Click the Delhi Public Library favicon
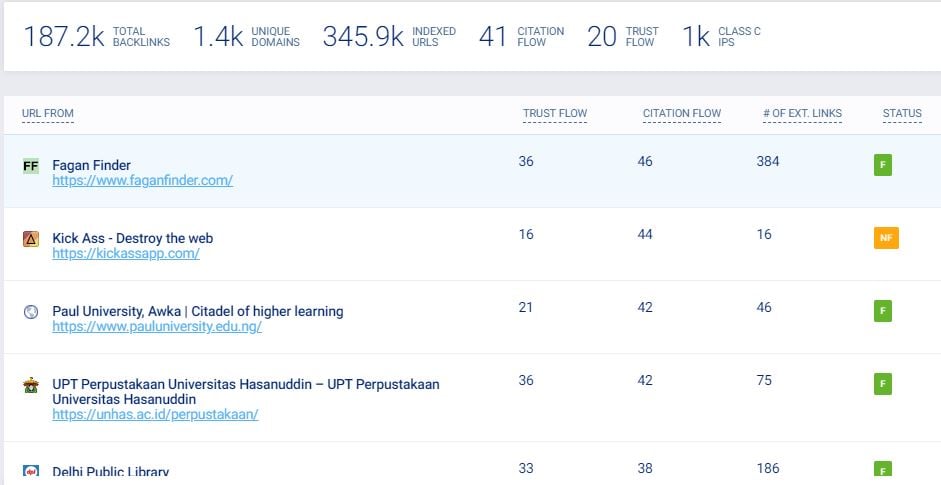The height and width of the screenshot is (485, 941). pos(30,471)
